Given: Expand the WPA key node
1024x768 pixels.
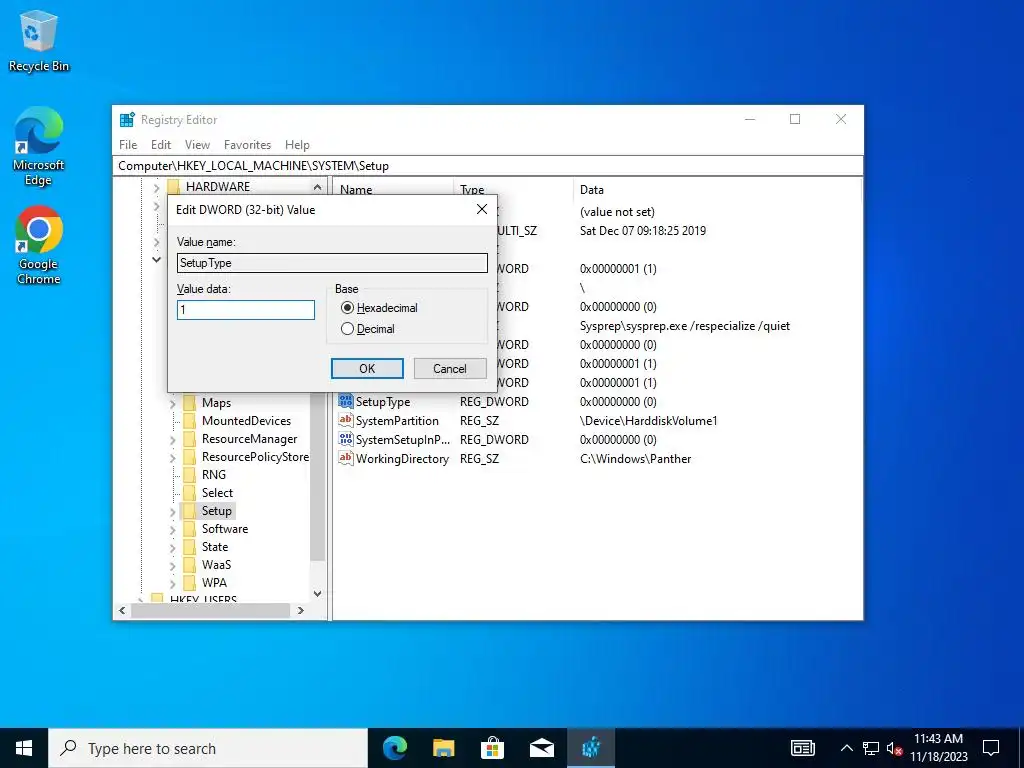Looking at the screenshot, I should (x=172, y=583).
